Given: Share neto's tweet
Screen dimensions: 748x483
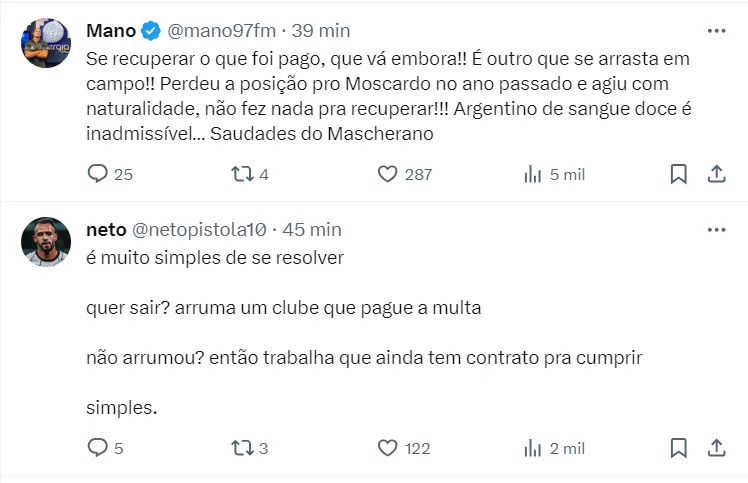Looking at the screenshot, I should [716, 448].
